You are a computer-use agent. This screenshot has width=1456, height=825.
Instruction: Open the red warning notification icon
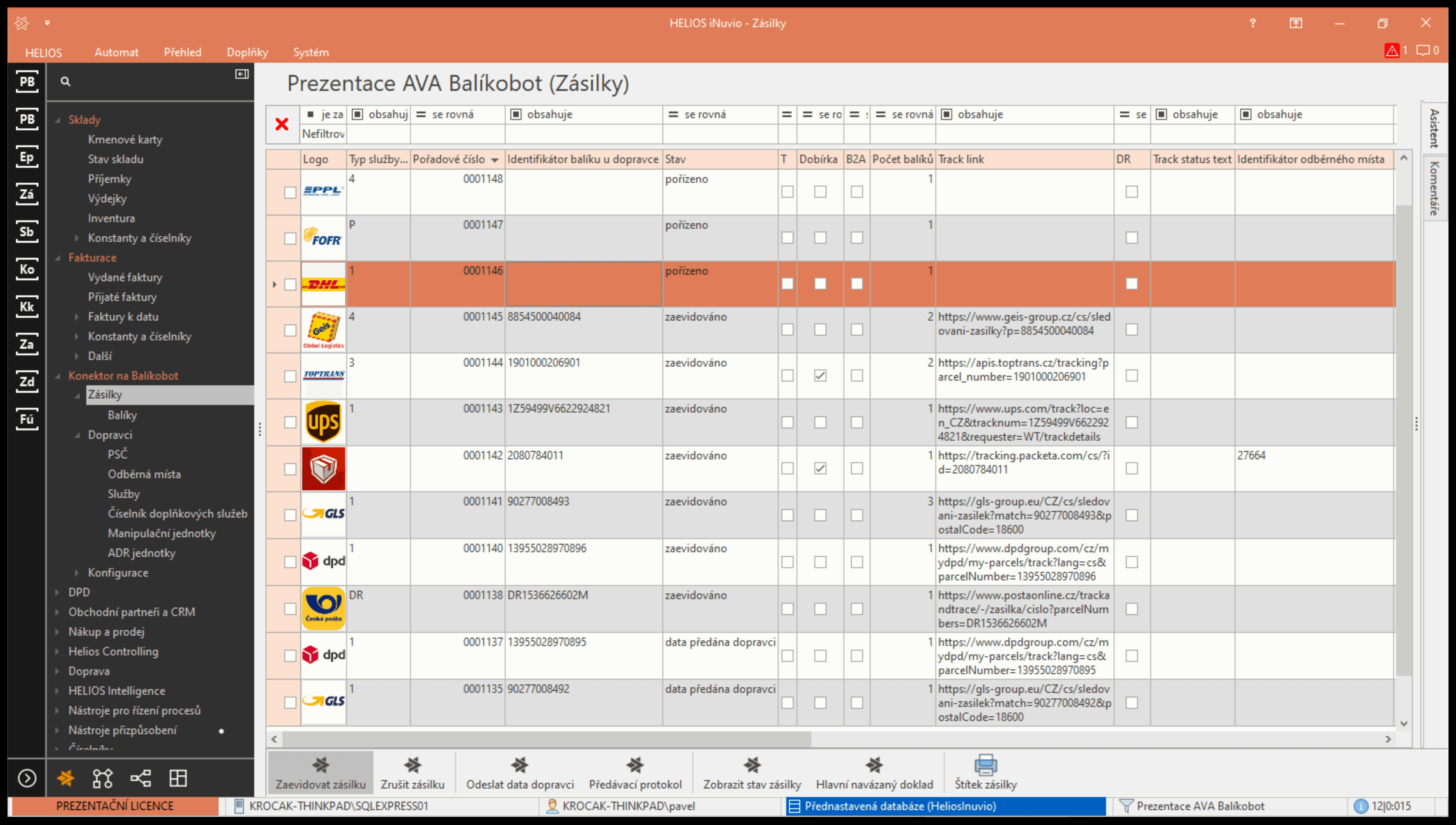point(1392,50)
